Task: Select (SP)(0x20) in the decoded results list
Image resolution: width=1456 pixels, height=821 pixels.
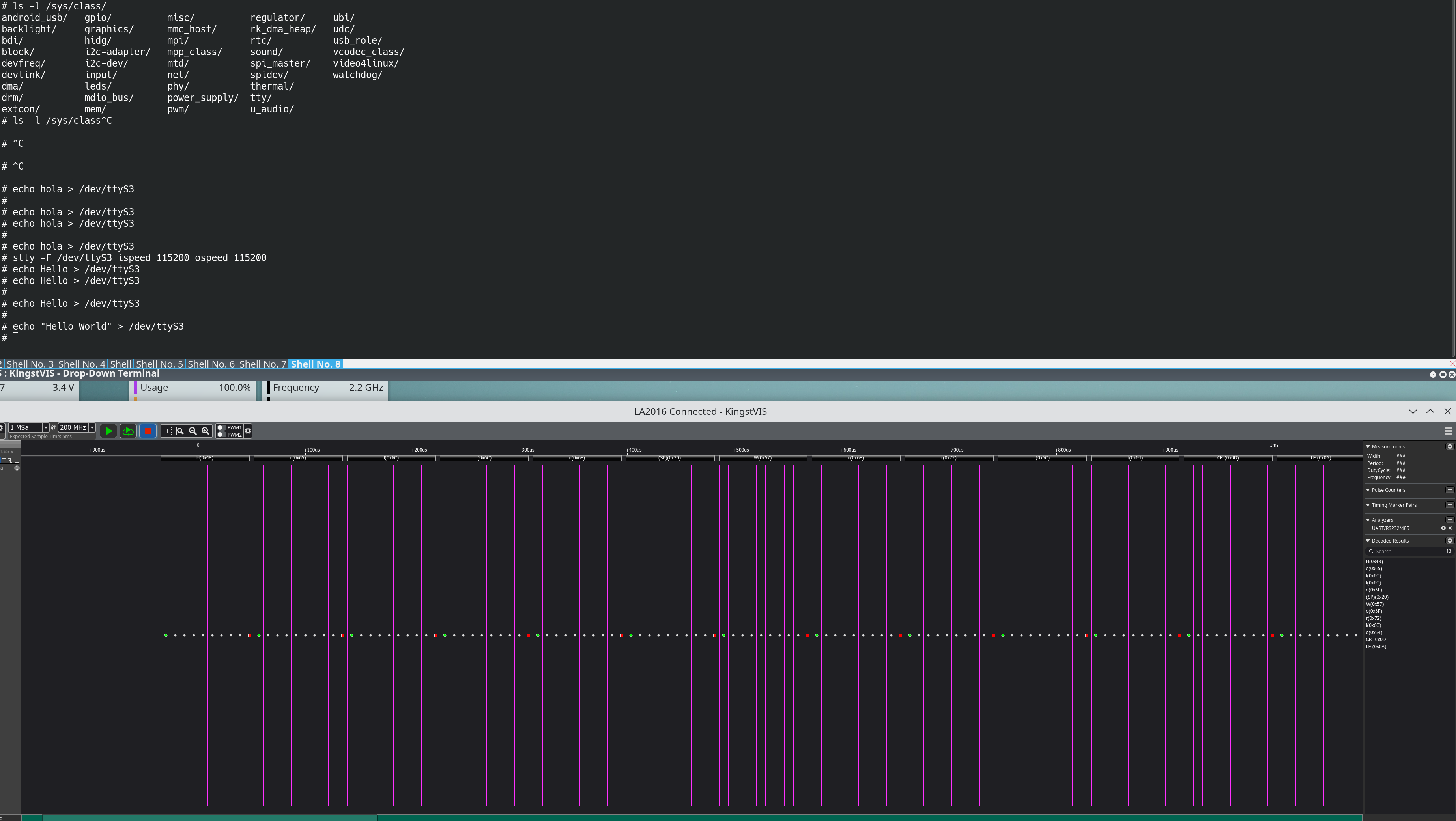Action: coord(1377,597)
